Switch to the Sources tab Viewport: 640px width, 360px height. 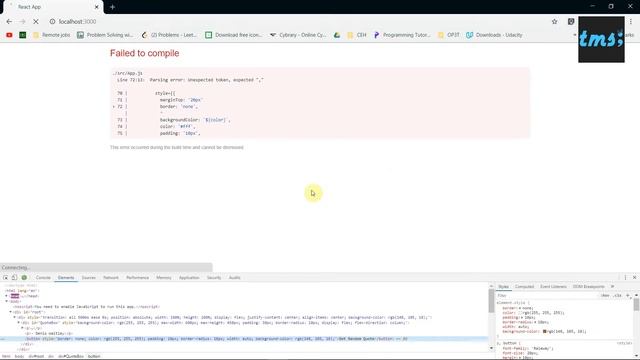[89, 278]
